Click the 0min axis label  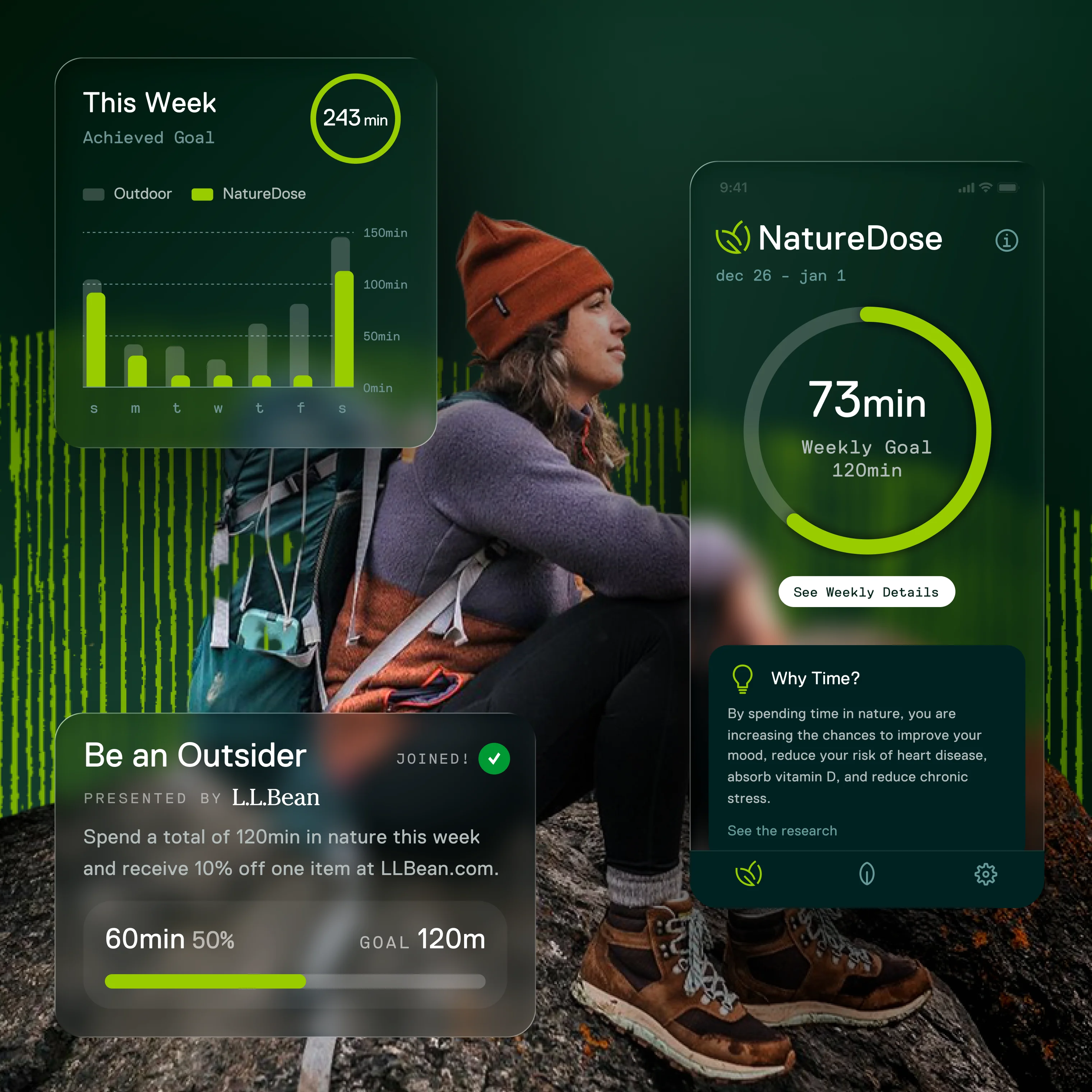tap(378, 388)
